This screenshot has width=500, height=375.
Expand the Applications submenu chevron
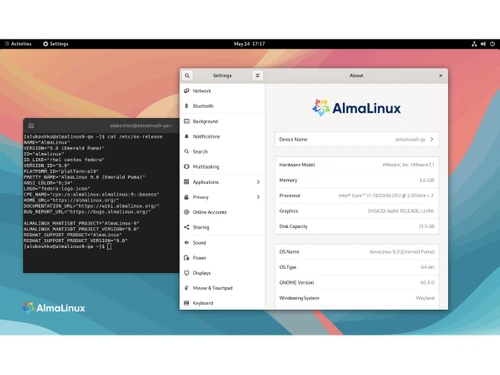click(x=258, y=182)
